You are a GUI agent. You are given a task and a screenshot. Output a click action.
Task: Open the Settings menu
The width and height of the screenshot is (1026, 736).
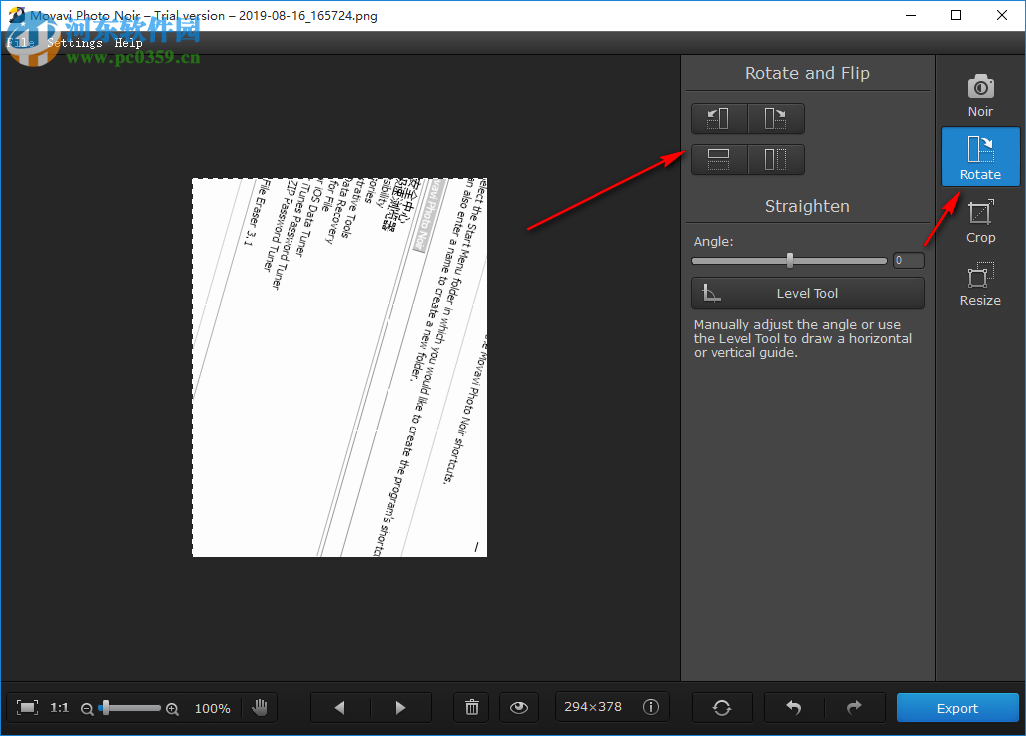click(x=75, y=42)
